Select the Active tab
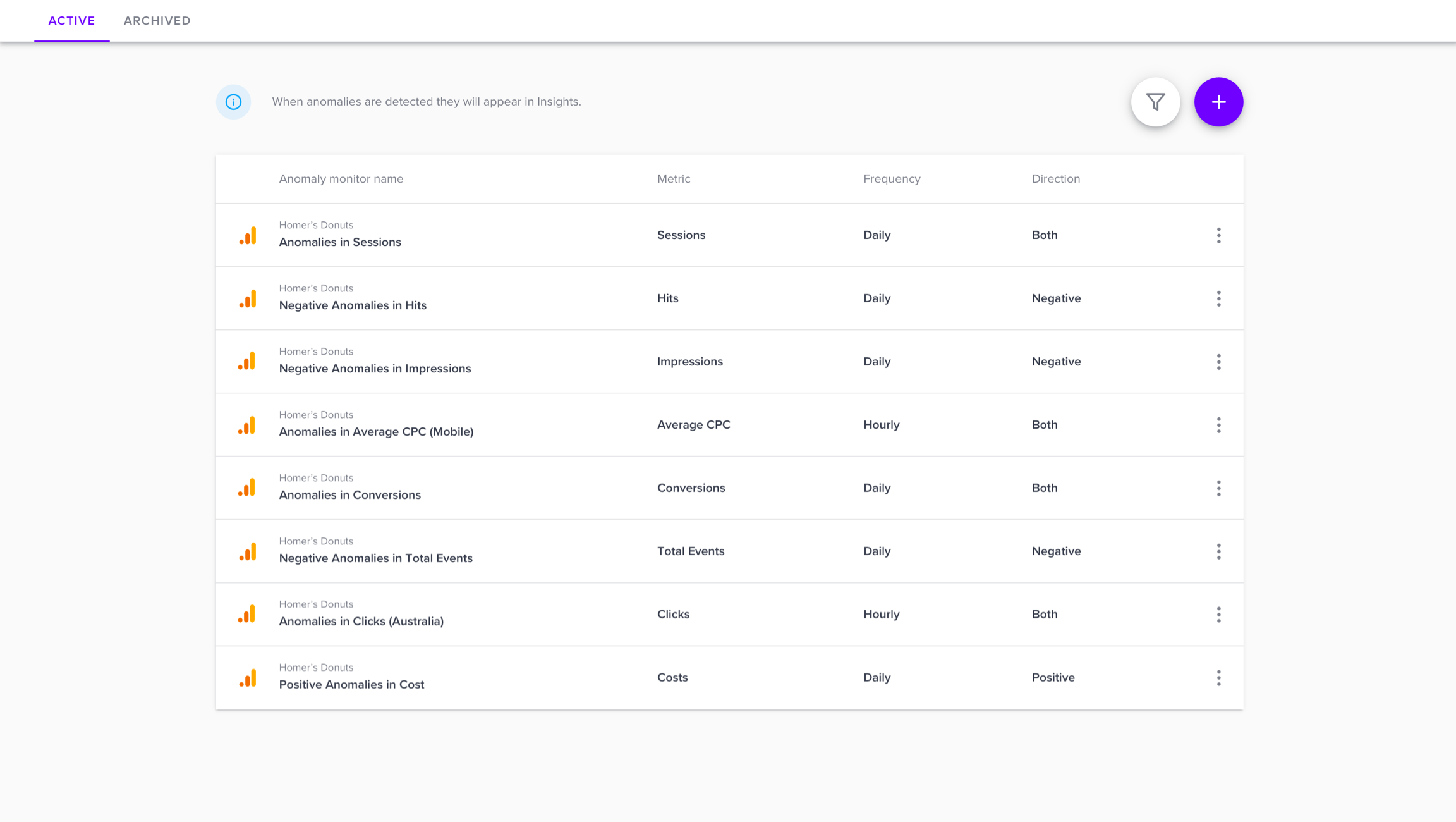Screen dimensions: 1456x822 [x=71, y=21]
